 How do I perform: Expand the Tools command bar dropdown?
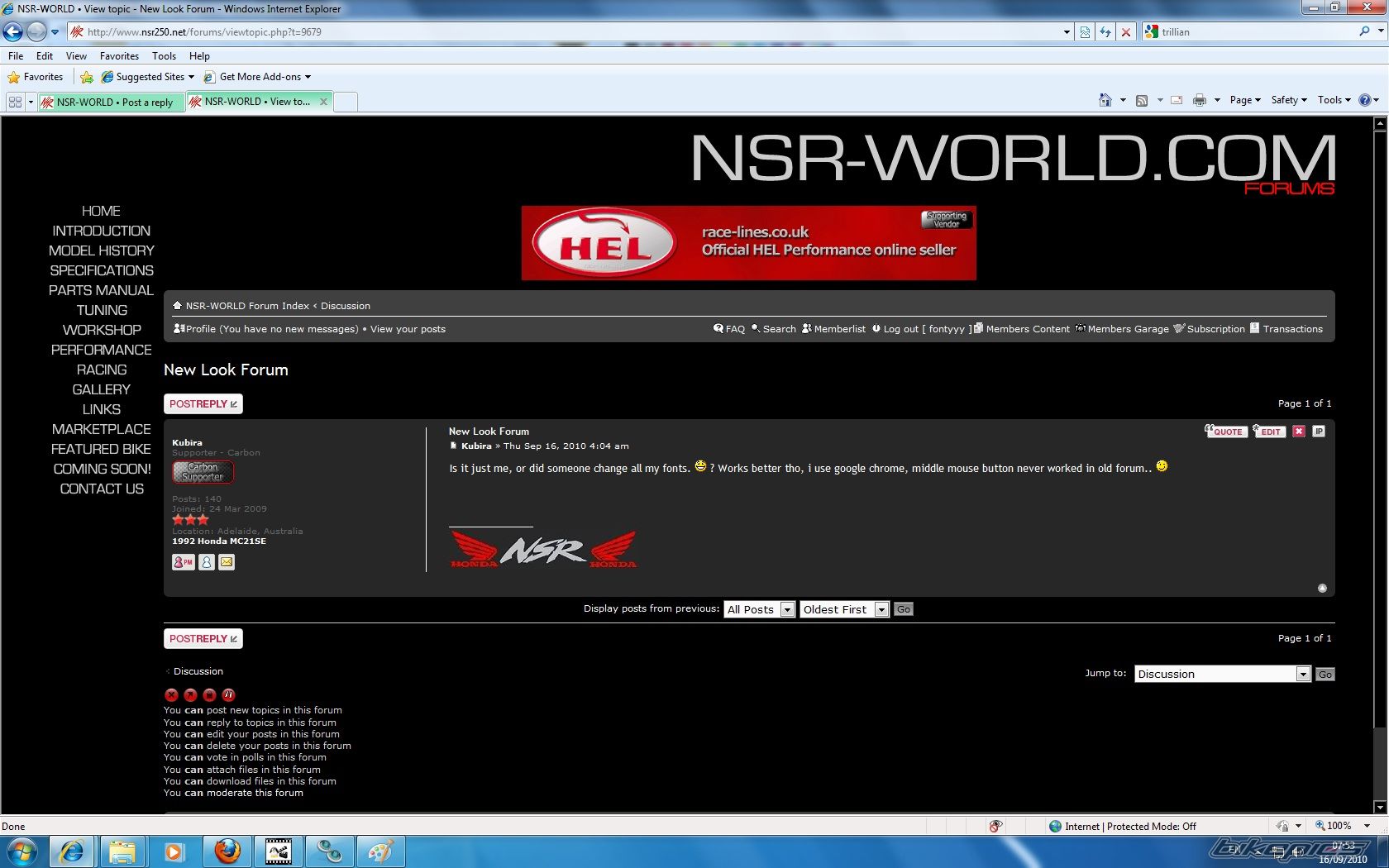(1334, 100)
